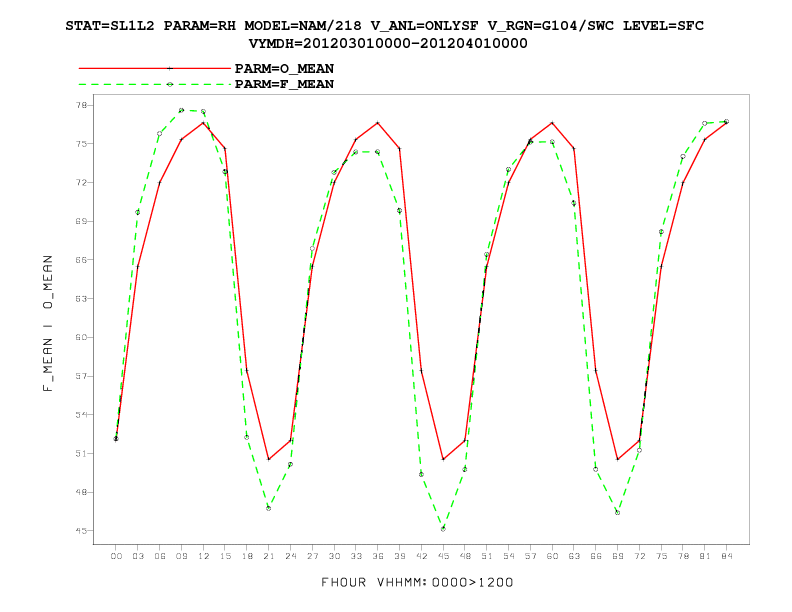Click x-axis tick label 00

116,556
